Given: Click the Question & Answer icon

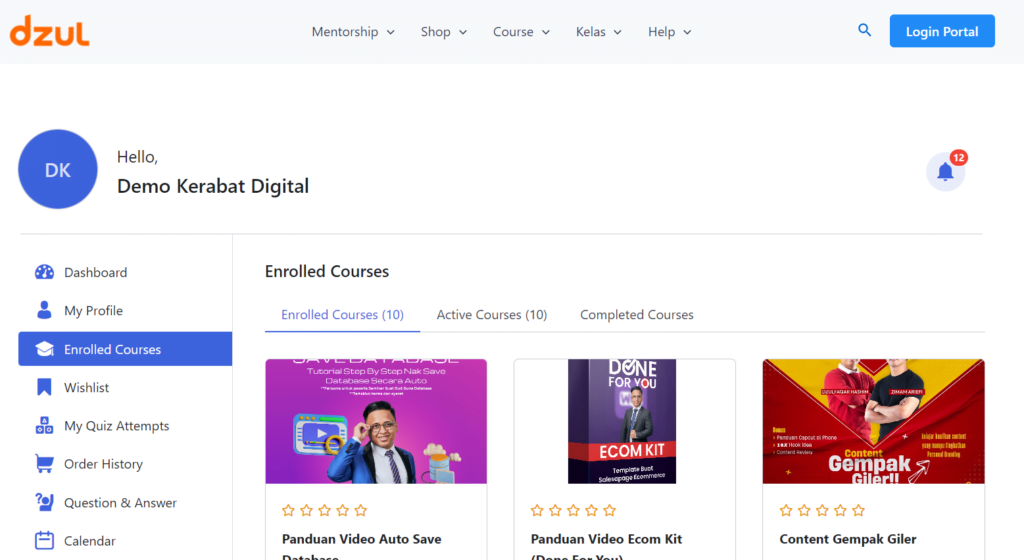Looking at the screenshot, I should point(44,502).
